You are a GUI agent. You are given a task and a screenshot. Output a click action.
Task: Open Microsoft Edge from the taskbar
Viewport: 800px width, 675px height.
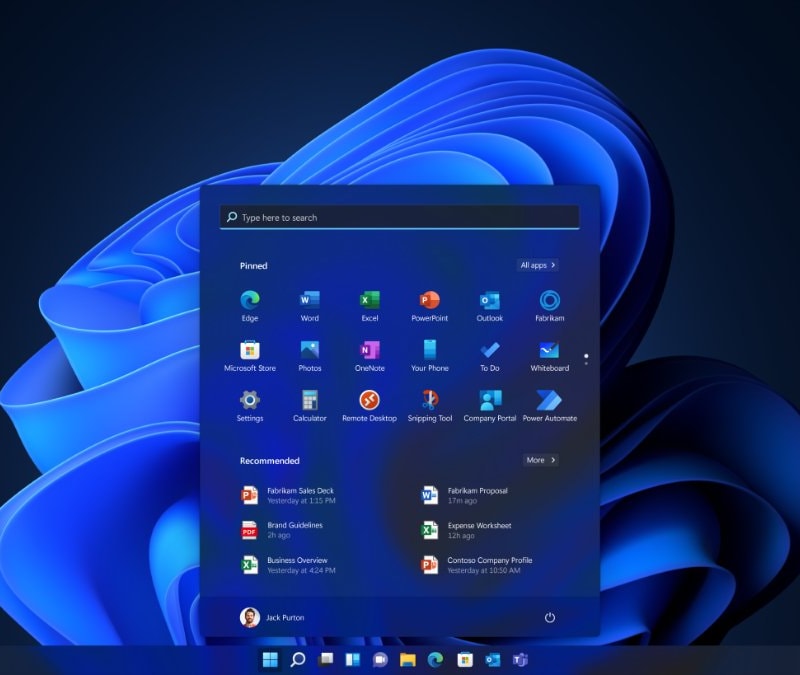tap(436, 661)
